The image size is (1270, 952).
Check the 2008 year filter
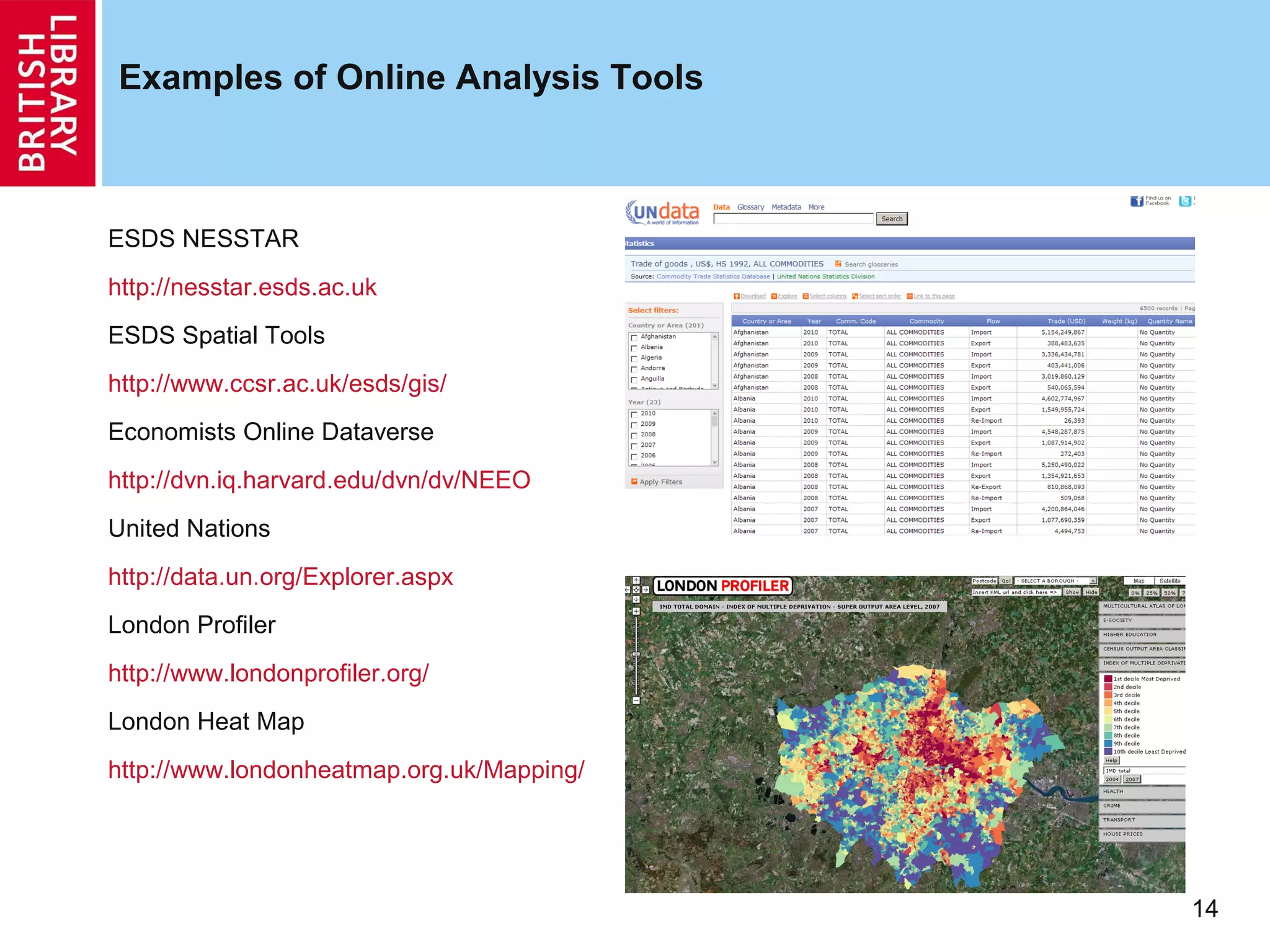634,436
